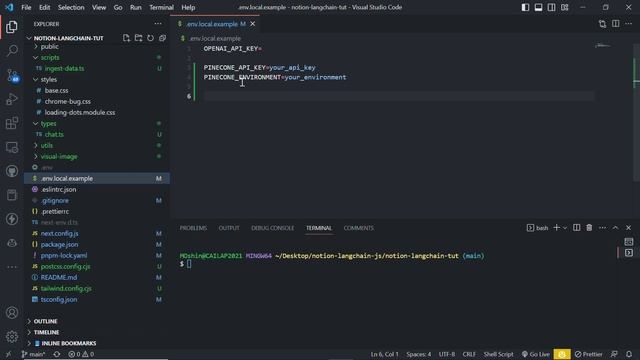640x360 pixels.
Task: Open ingest-data.ts in explorer
Action: 64,69
